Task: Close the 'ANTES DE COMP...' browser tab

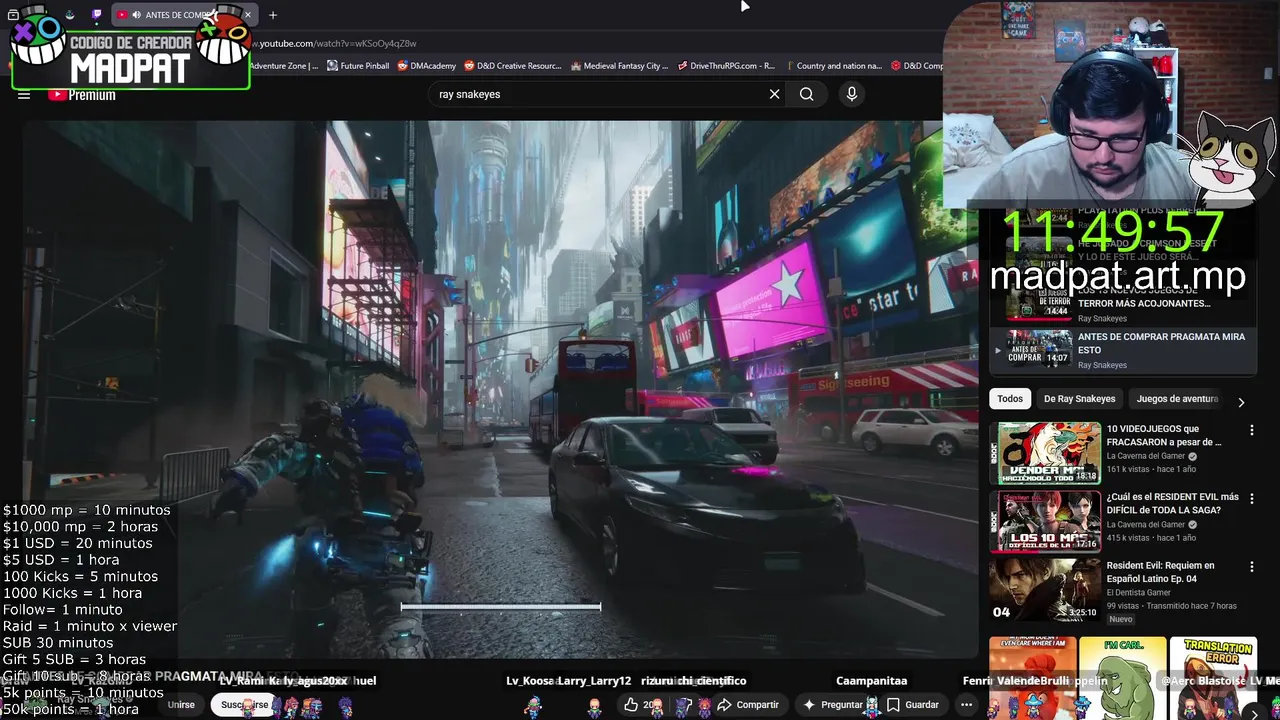Action: [x=247, y=15]
